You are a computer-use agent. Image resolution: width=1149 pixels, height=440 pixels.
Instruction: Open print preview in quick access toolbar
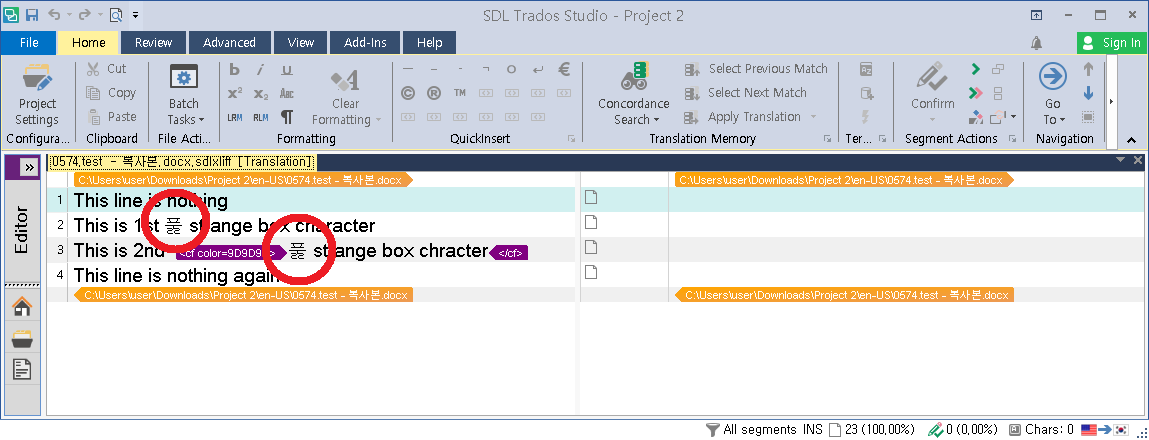[116, 15]
